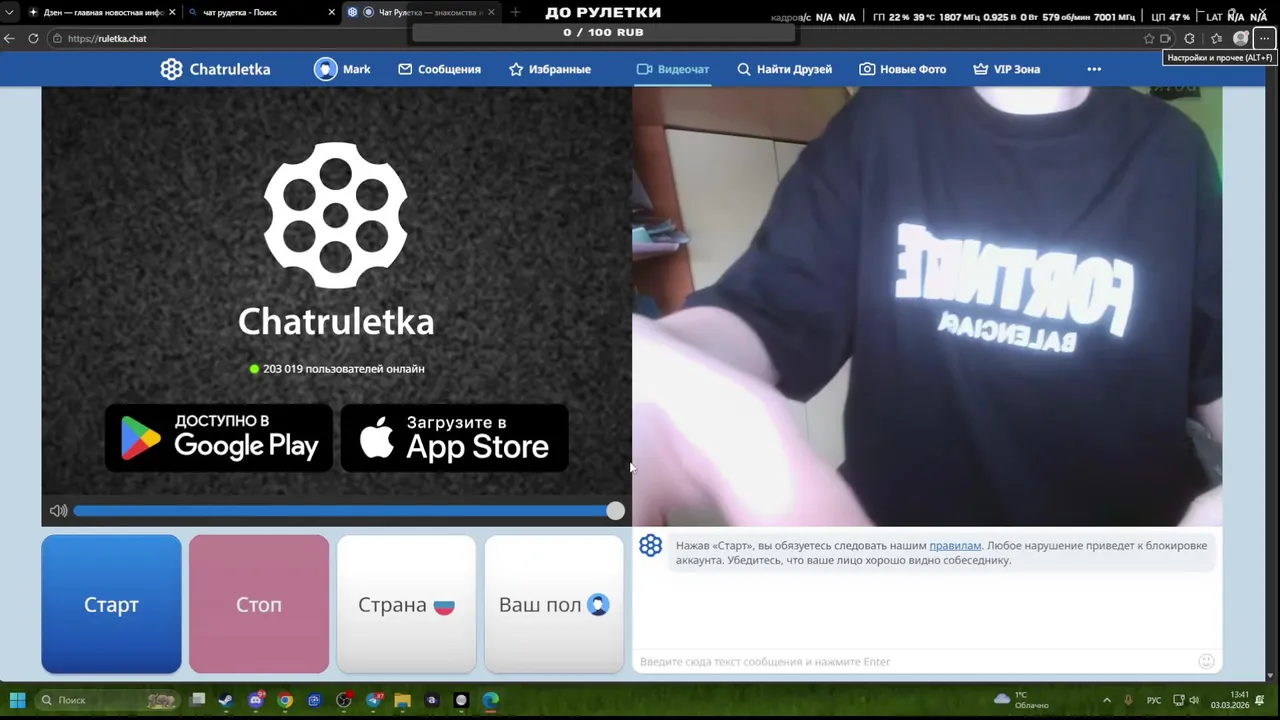Click the browser profile avatar

1241,38
